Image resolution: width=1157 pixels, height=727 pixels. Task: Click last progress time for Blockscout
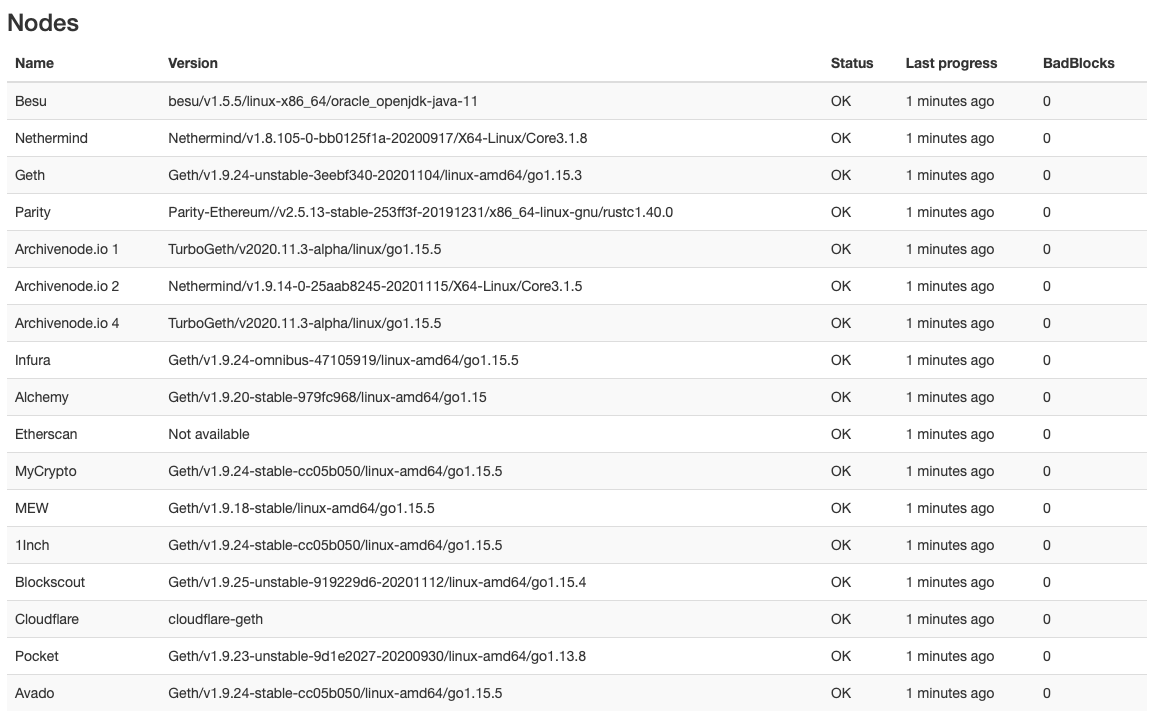(x=950, y=582)
